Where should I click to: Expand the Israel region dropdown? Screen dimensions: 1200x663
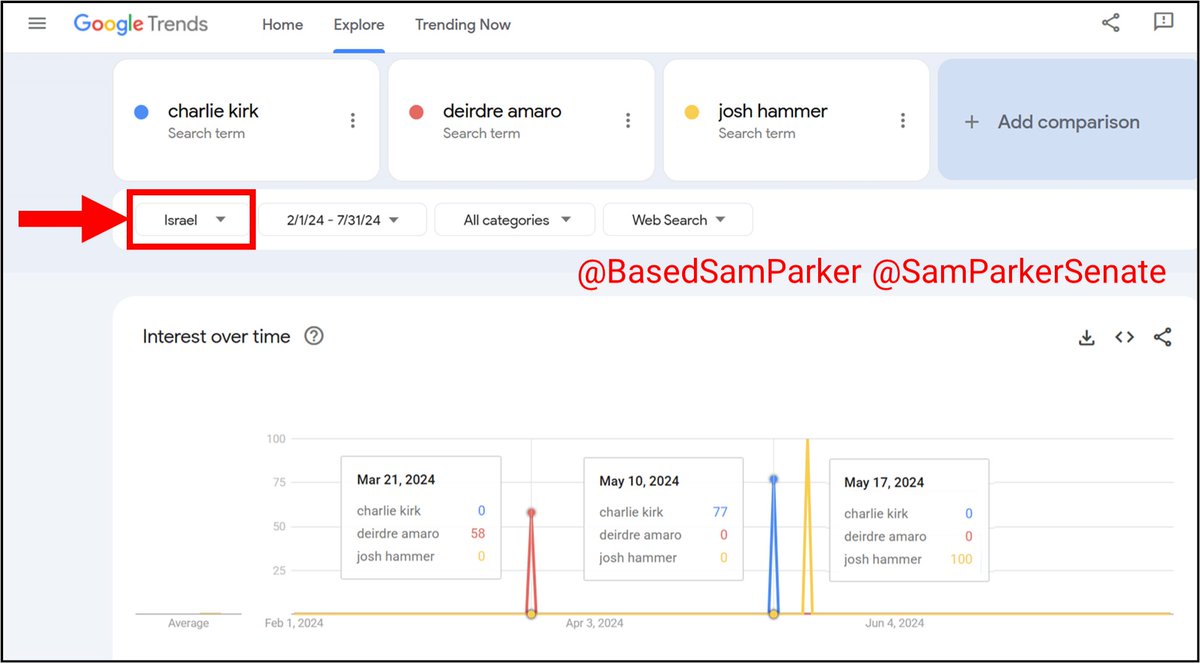(193, 220)
